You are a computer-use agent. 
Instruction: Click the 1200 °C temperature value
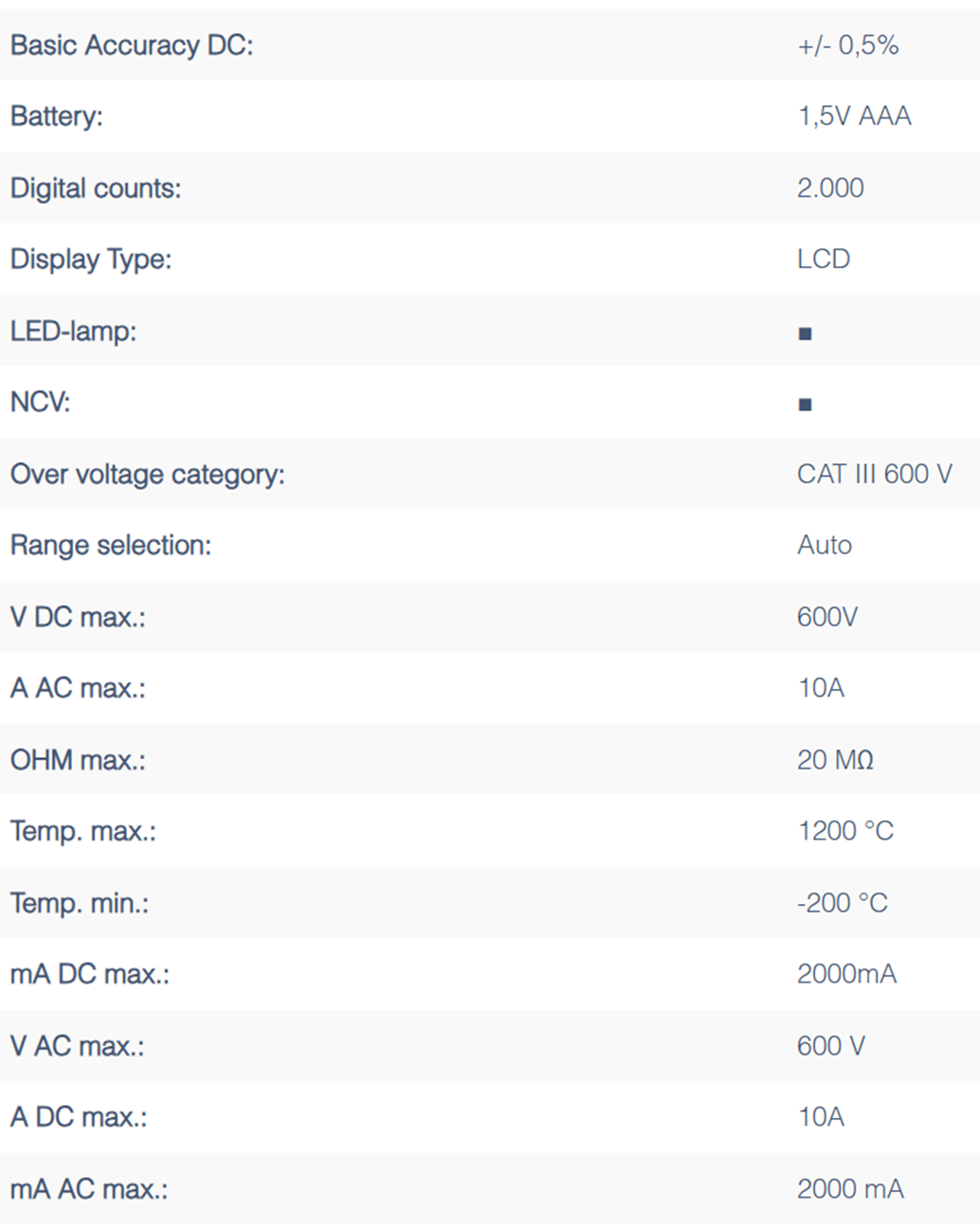(844, 831)
